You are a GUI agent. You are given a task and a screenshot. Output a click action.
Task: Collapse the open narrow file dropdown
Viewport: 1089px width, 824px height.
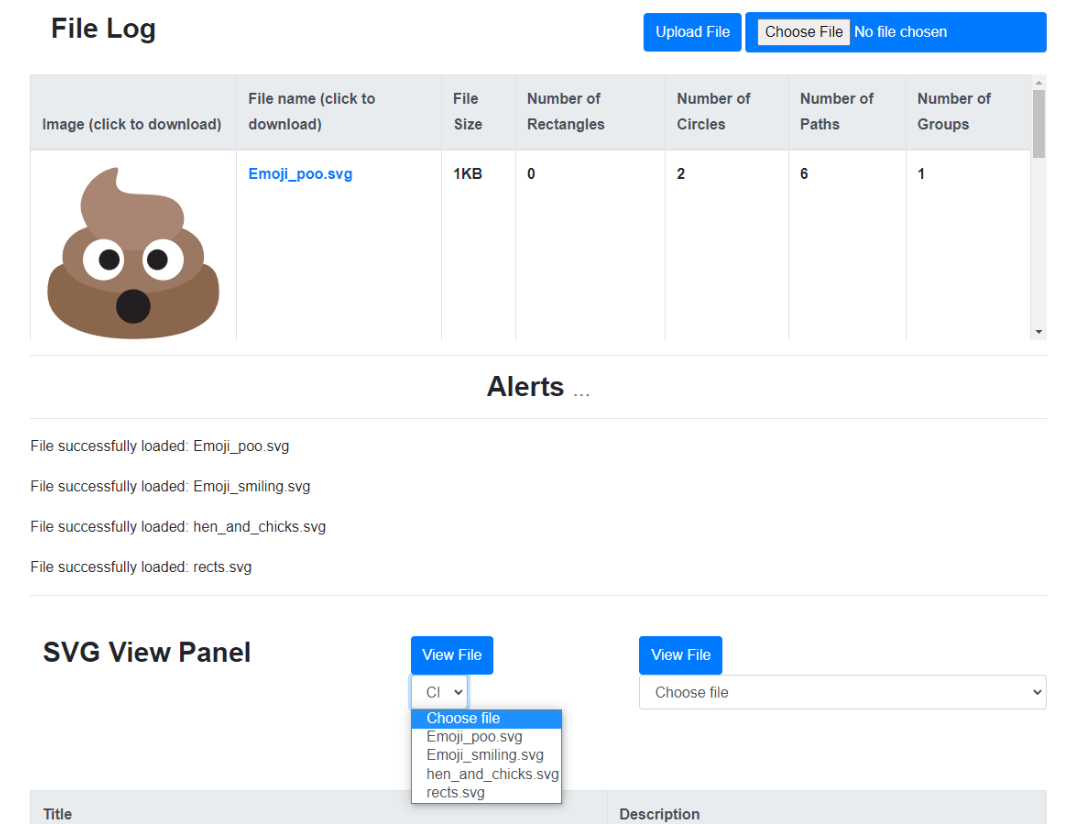(439, 692)
